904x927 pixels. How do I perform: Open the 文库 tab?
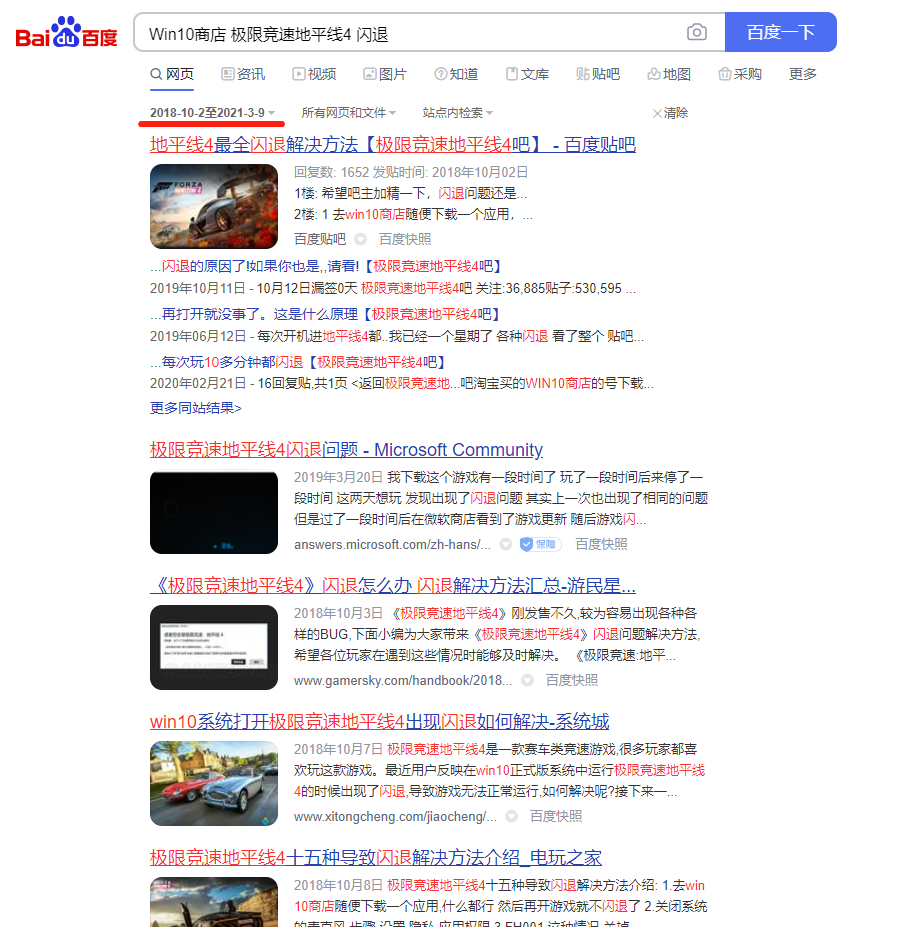point(527,74)
